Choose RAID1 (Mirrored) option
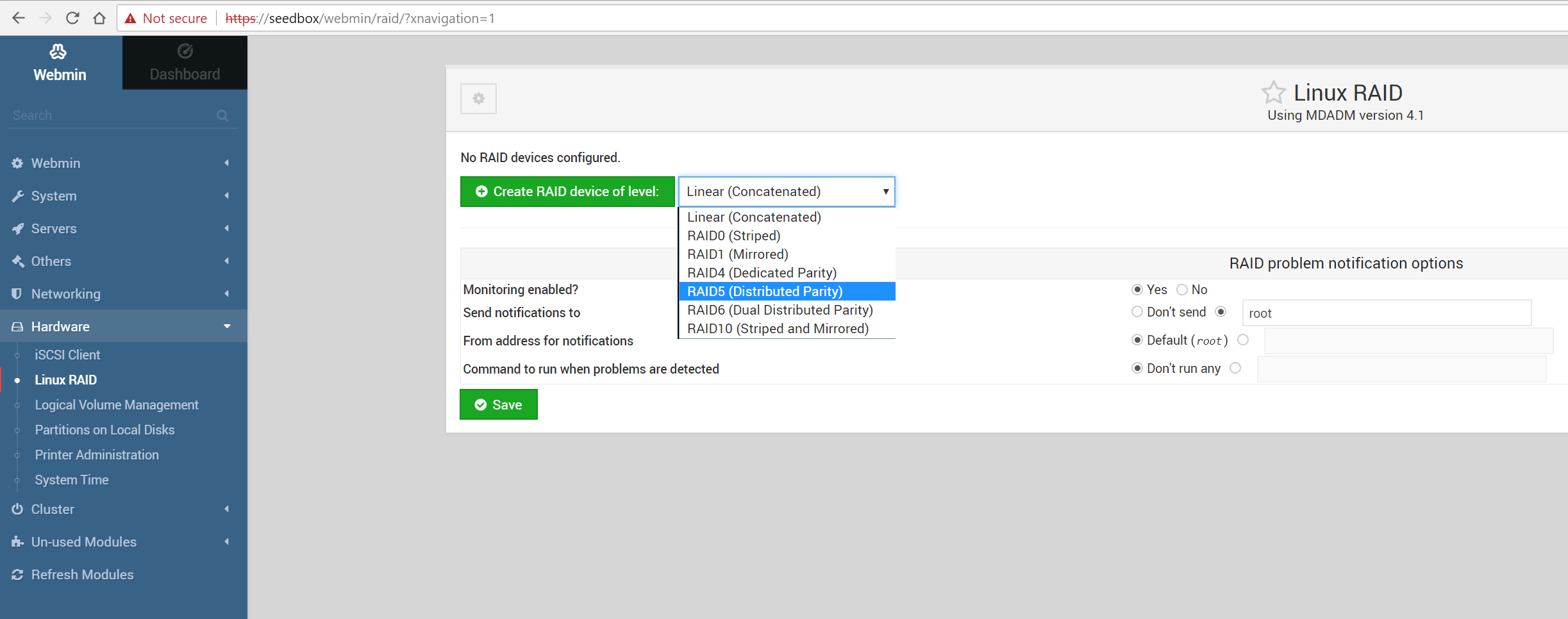This screenshot has width=1568, height=619. tap(787, 254)
